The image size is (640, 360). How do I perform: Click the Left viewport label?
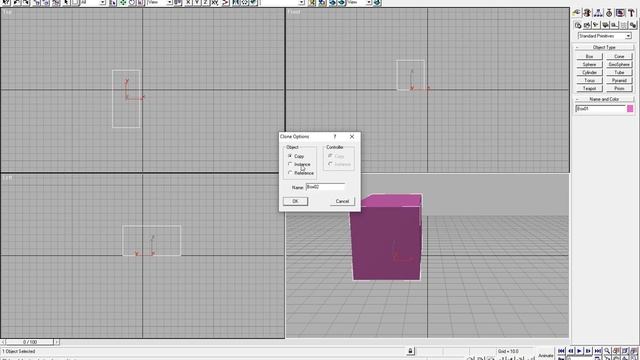point(7,178)
